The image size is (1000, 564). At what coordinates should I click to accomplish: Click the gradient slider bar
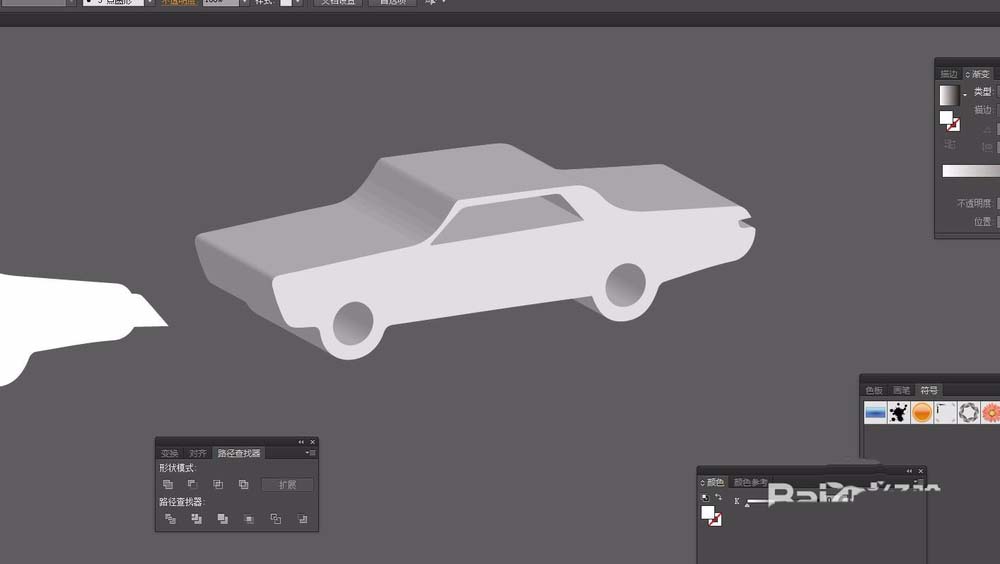971,170
